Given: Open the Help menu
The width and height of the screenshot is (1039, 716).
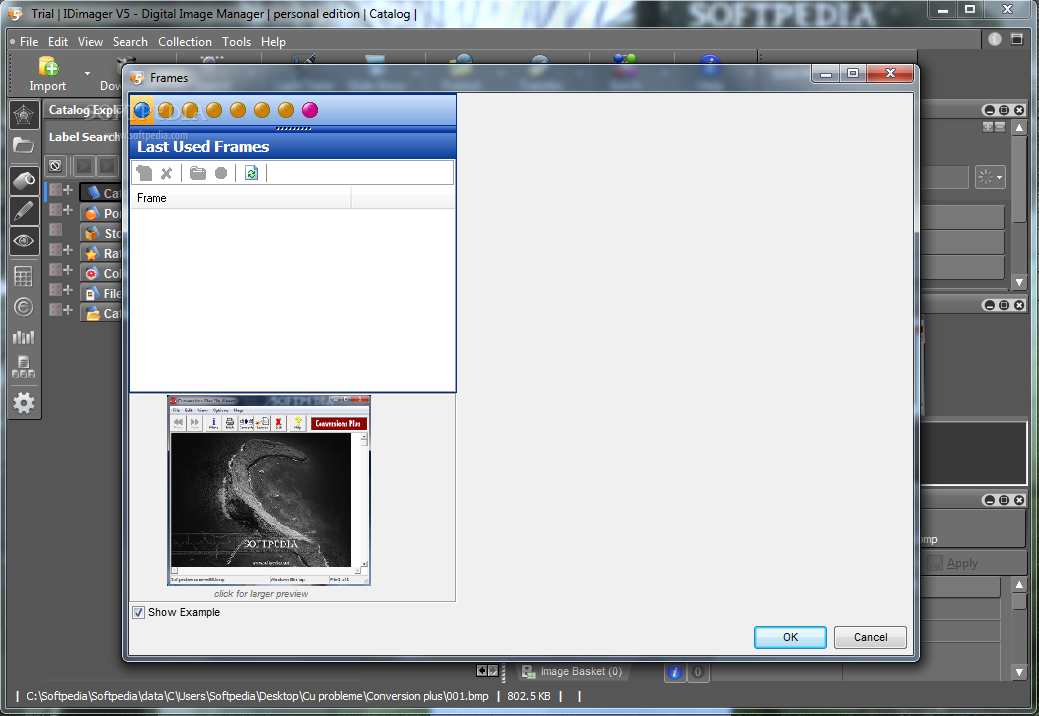Looking at the screenshot, I should click(x=273, y=42).
